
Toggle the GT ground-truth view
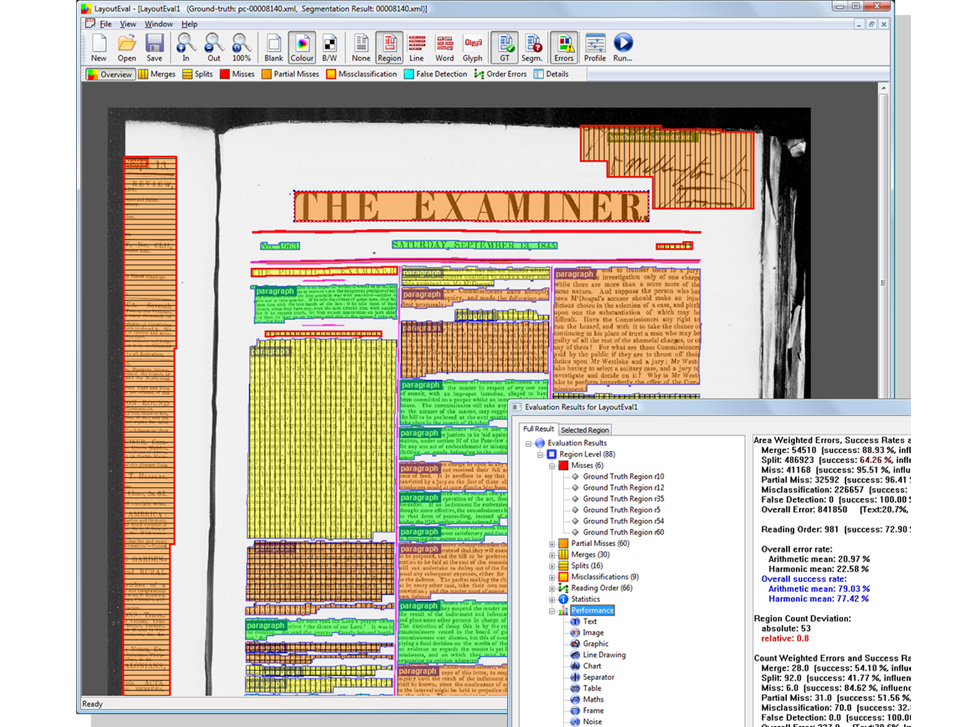[504, 48]
